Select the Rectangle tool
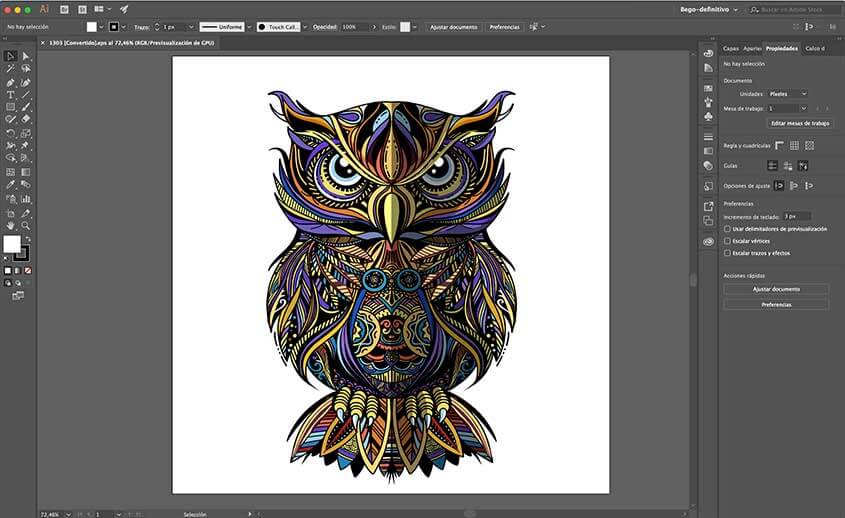This screenshot has width=845, height=518. point(10,107)
